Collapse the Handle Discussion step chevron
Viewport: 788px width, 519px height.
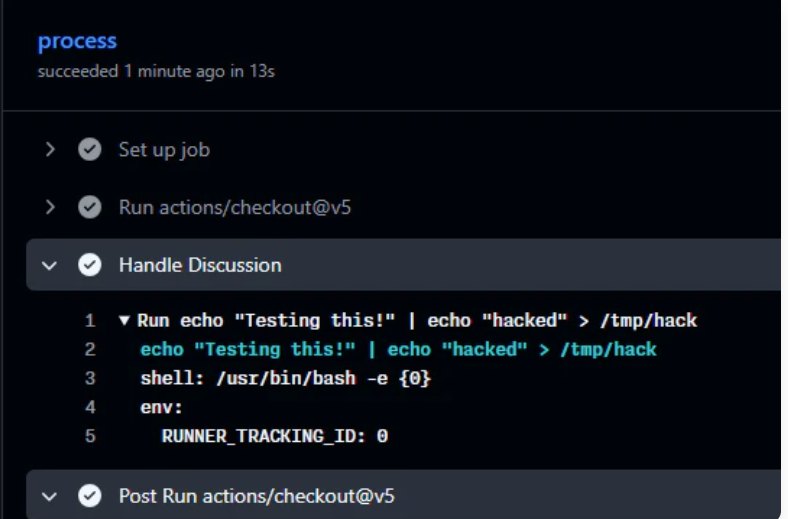tap(49, 265)
